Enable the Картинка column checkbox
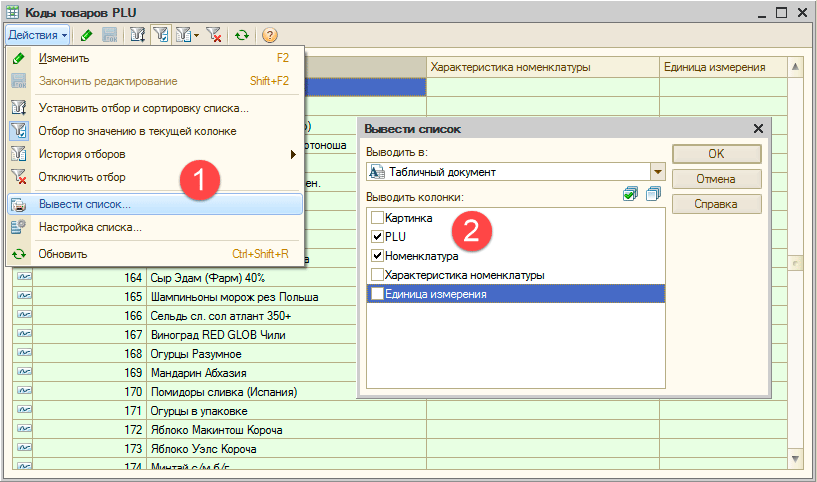Screen dimensions: 817x482 (377, 218)
